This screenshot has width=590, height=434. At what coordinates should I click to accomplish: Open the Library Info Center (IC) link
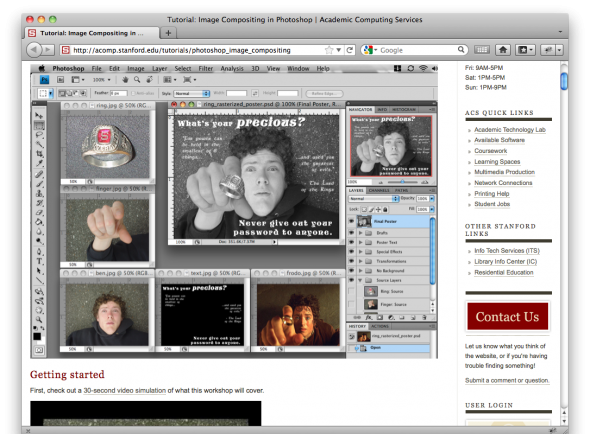coord(506,262)
